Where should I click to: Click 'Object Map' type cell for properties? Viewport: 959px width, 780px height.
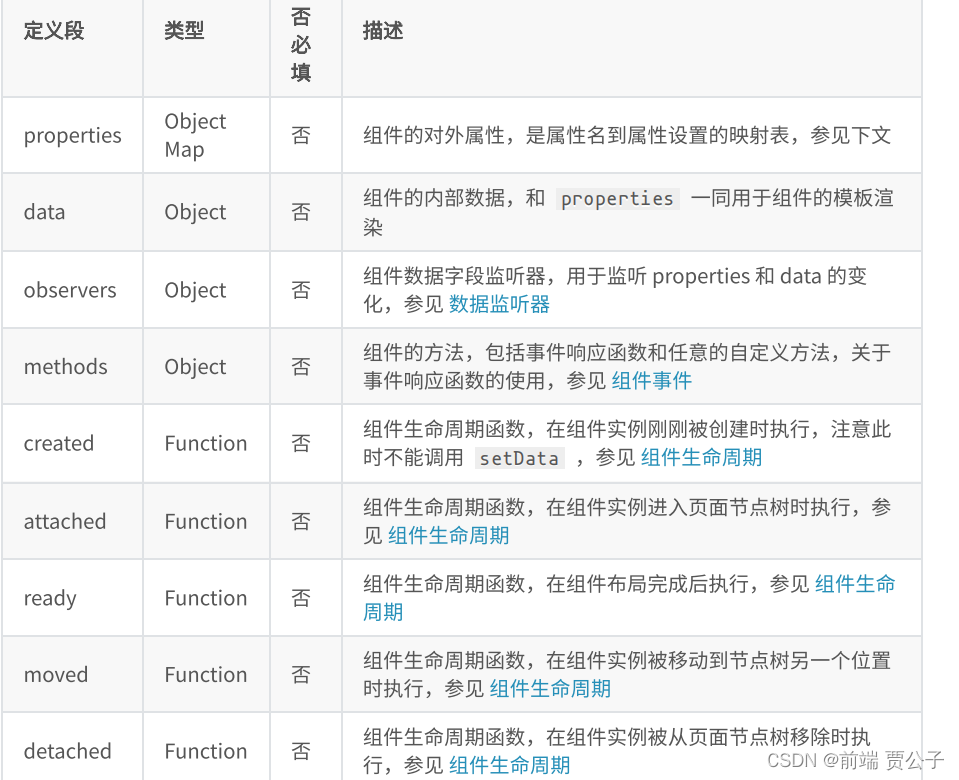tap(207, 135)
